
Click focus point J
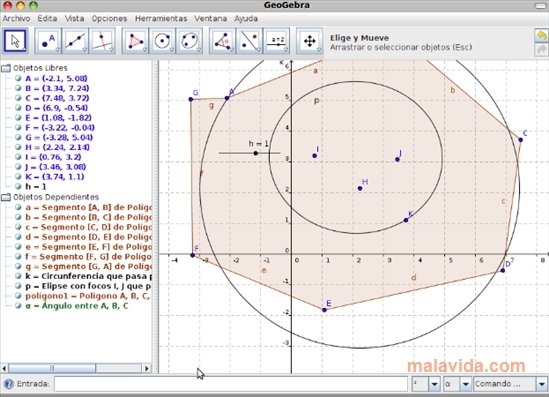tap(397, 160)
